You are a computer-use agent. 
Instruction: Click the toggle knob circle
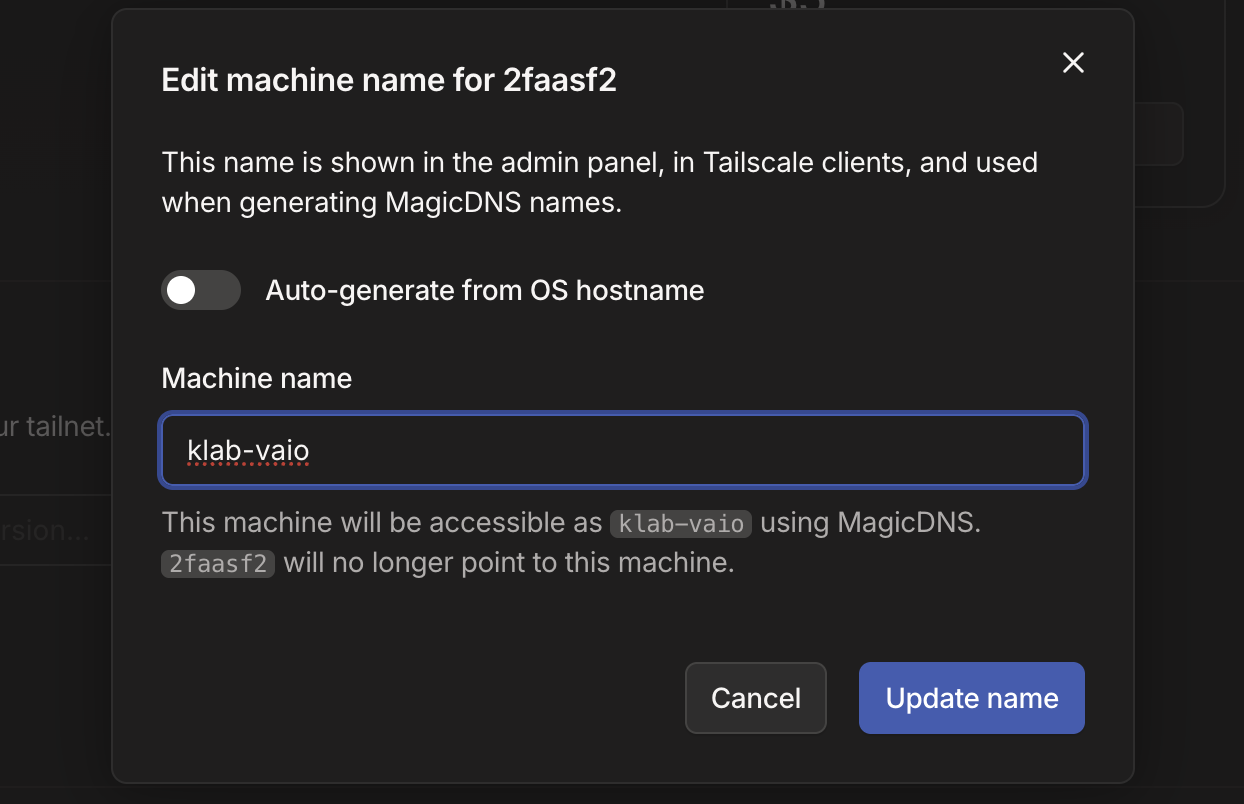181,290
